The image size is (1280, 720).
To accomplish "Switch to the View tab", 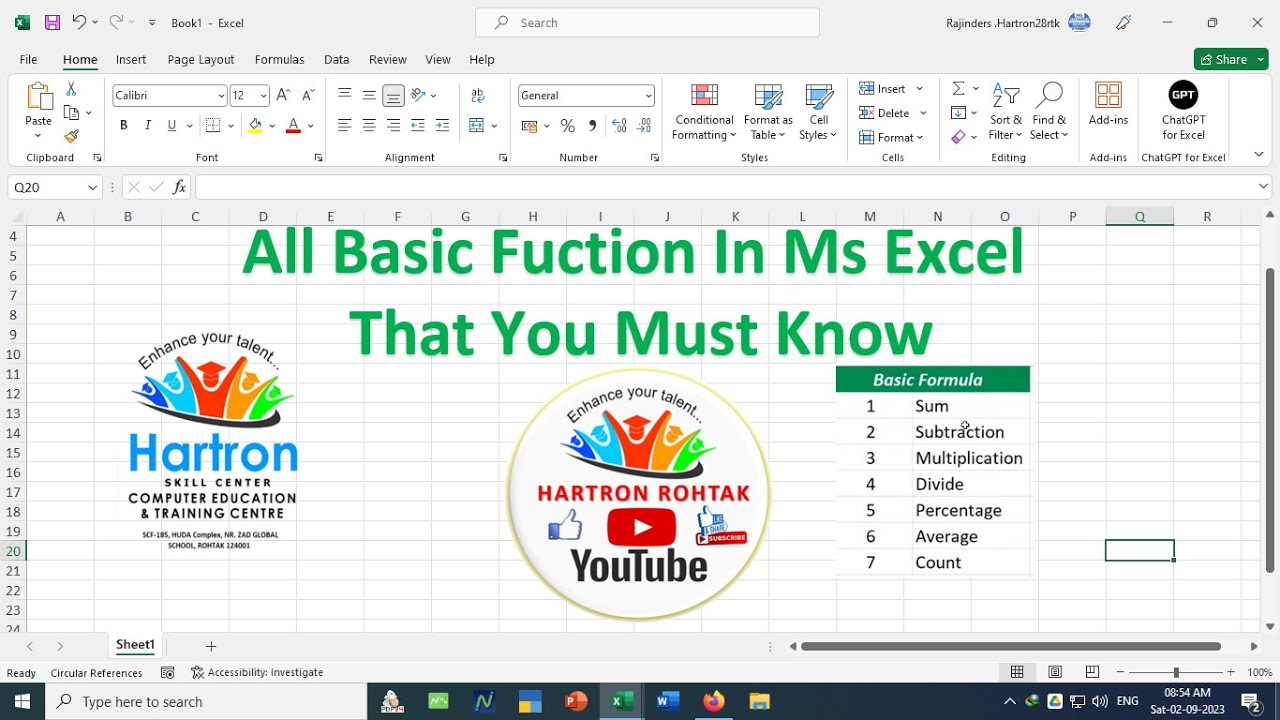I will pyautogui.click(x=438, y=59).
